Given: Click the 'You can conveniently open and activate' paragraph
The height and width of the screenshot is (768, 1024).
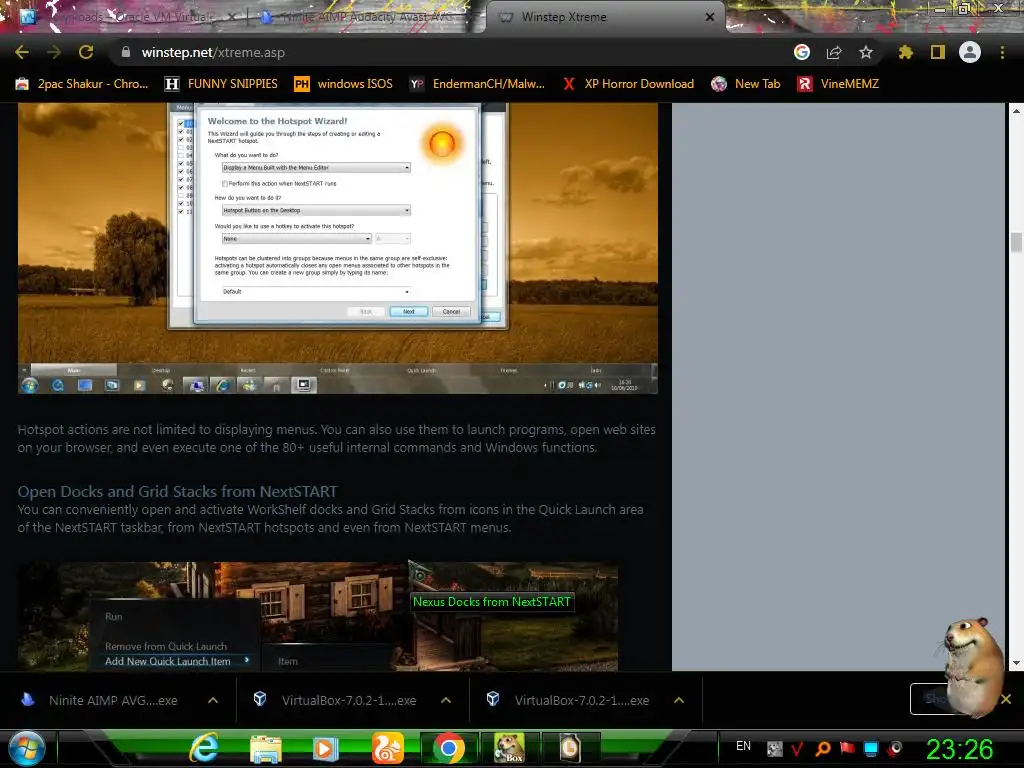Looking at the screenshot, I should [330, 519].
